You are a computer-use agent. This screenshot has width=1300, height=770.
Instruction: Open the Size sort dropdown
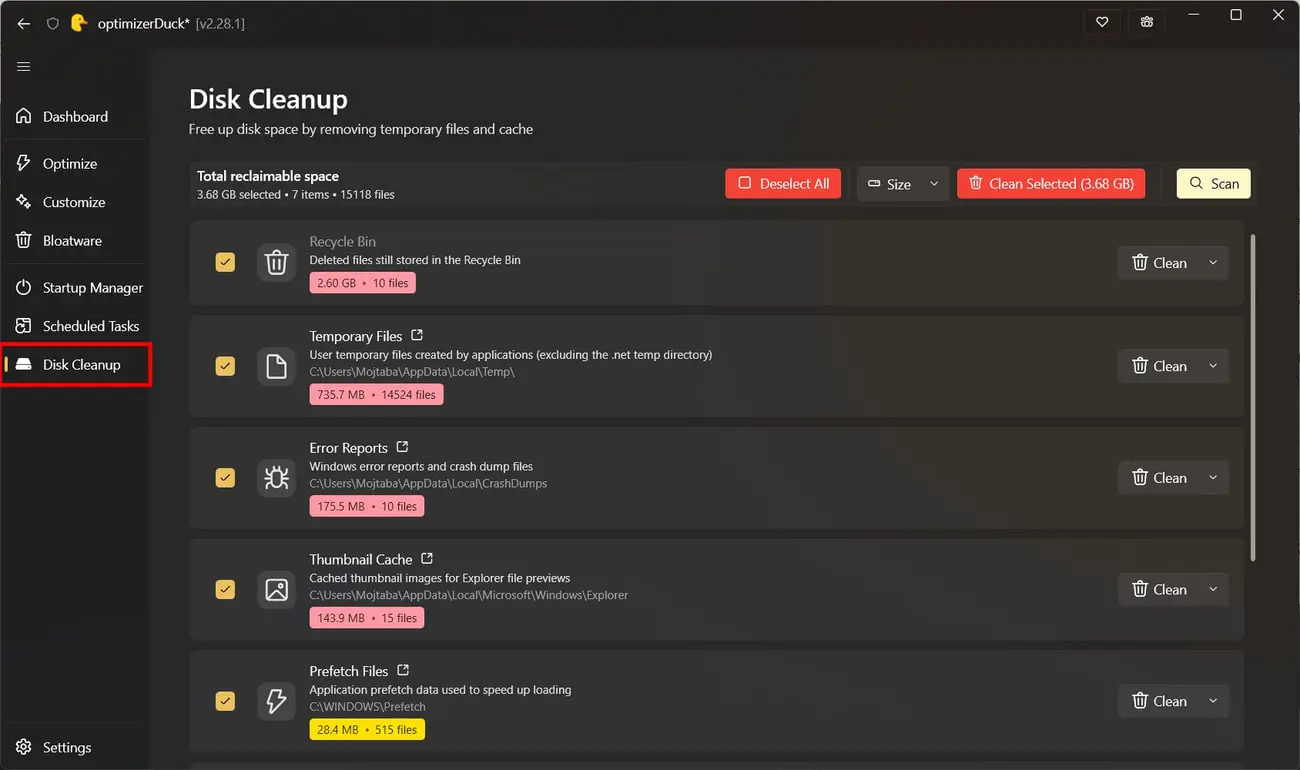click(903, 184)
